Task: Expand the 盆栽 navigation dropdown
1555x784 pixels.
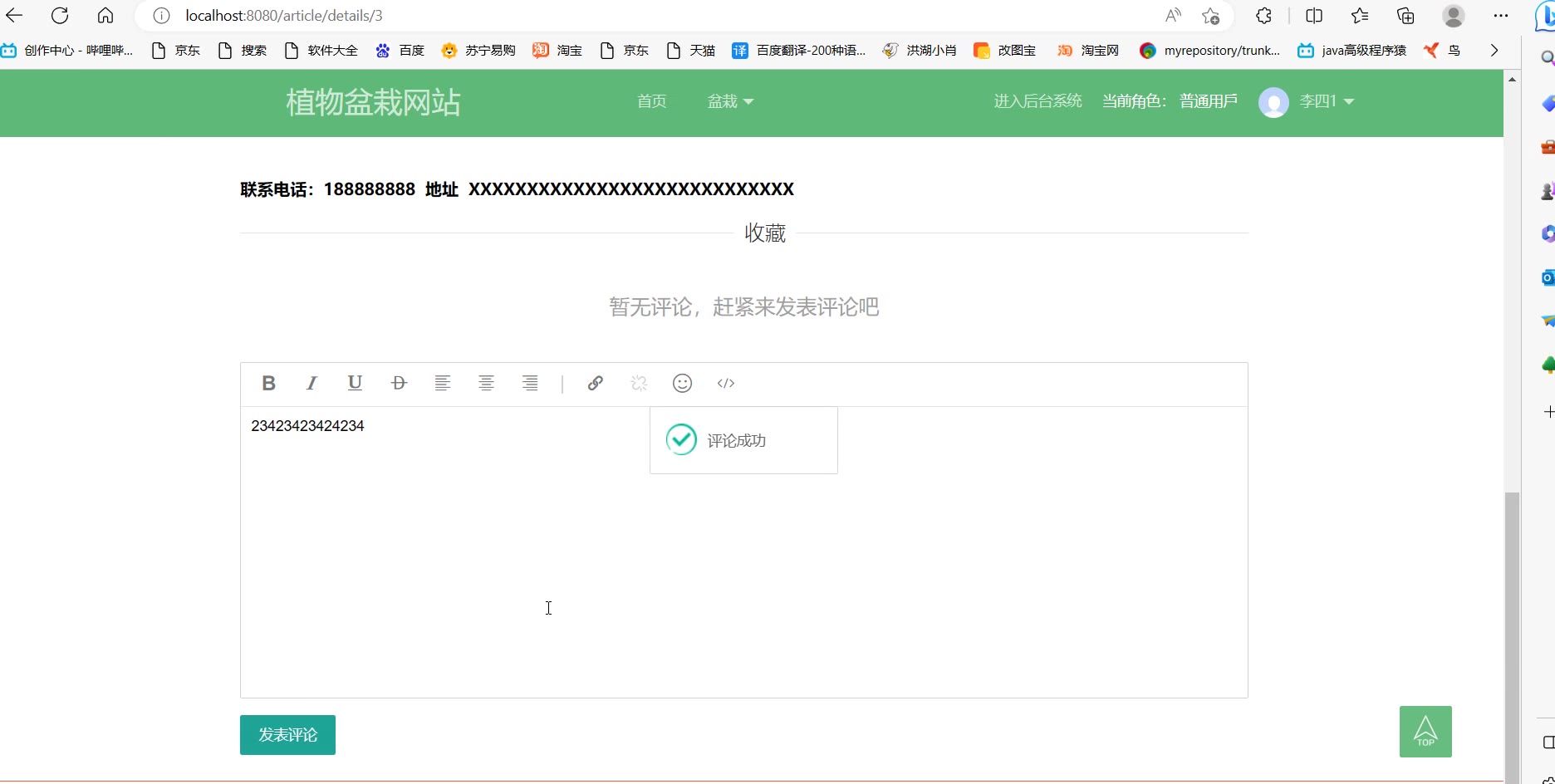Action: pos(730,101)
